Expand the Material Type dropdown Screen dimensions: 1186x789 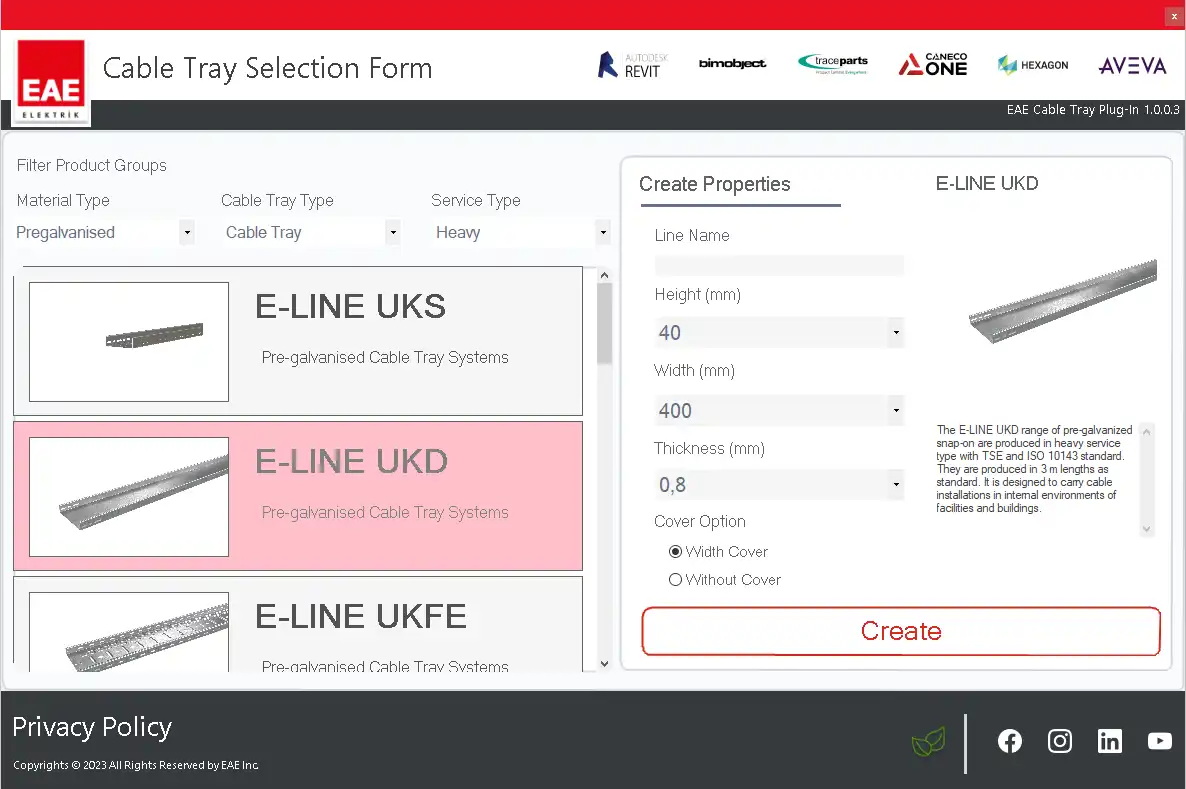[x=105, y=233]
